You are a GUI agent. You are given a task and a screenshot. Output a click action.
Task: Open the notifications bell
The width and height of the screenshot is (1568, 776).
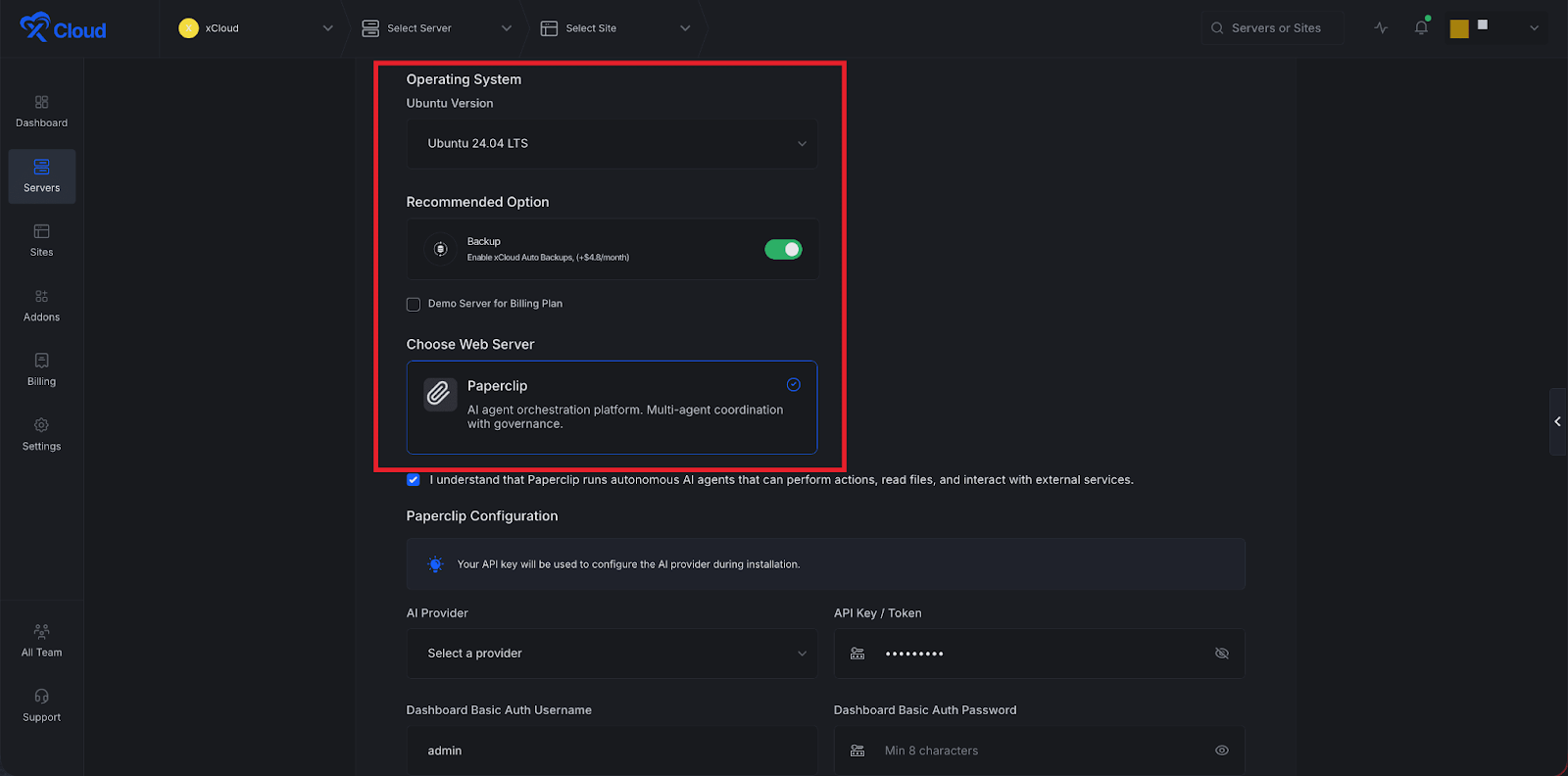click(1421, 28)
